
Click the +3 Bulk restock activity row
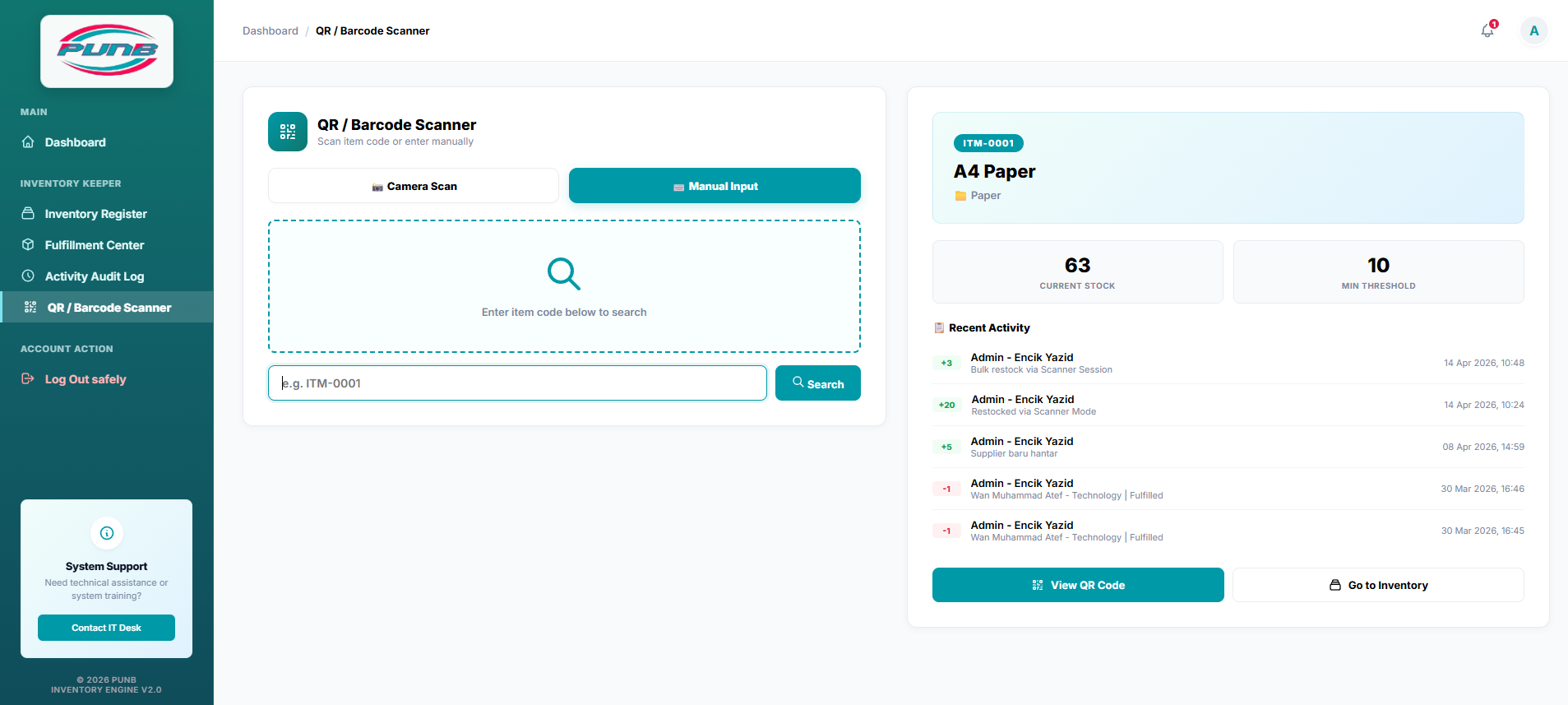coord(1228,363)
